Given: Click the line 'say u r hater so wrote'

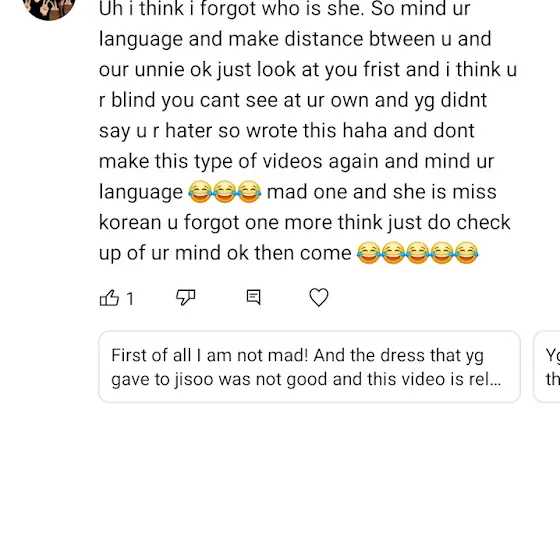Looking at the screenshot, I should coord(287,131).
